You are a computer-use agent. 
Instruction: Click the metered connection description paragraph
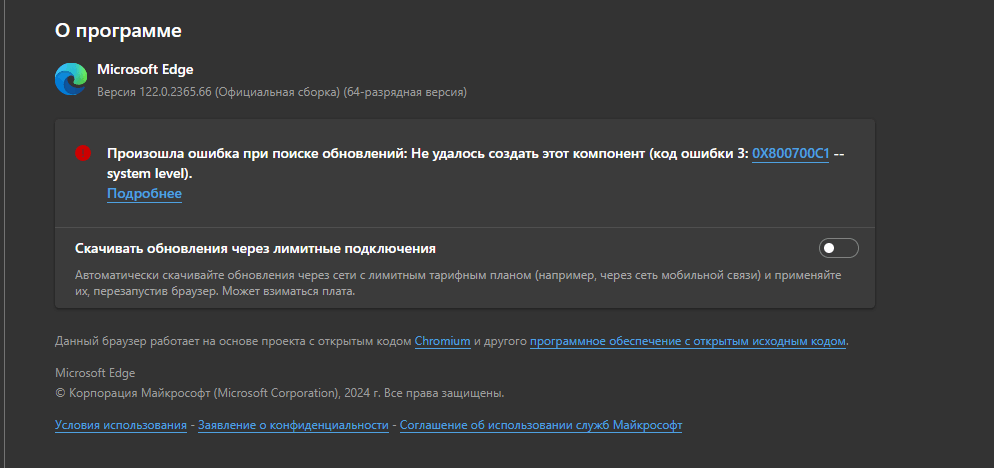tap(458, 283)
